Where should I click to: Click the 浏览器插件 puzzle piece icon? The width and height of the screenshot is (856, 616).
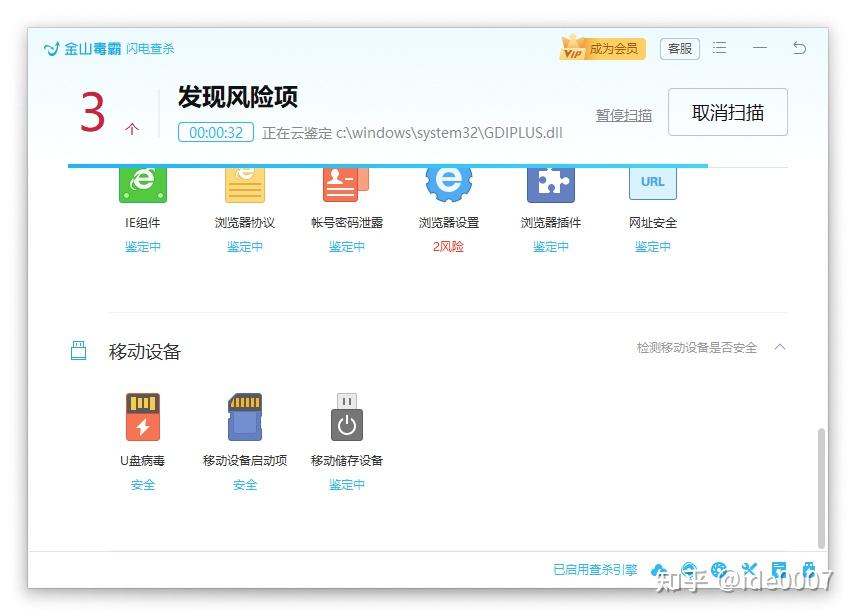pyautogui.click(x=550, y=183)
